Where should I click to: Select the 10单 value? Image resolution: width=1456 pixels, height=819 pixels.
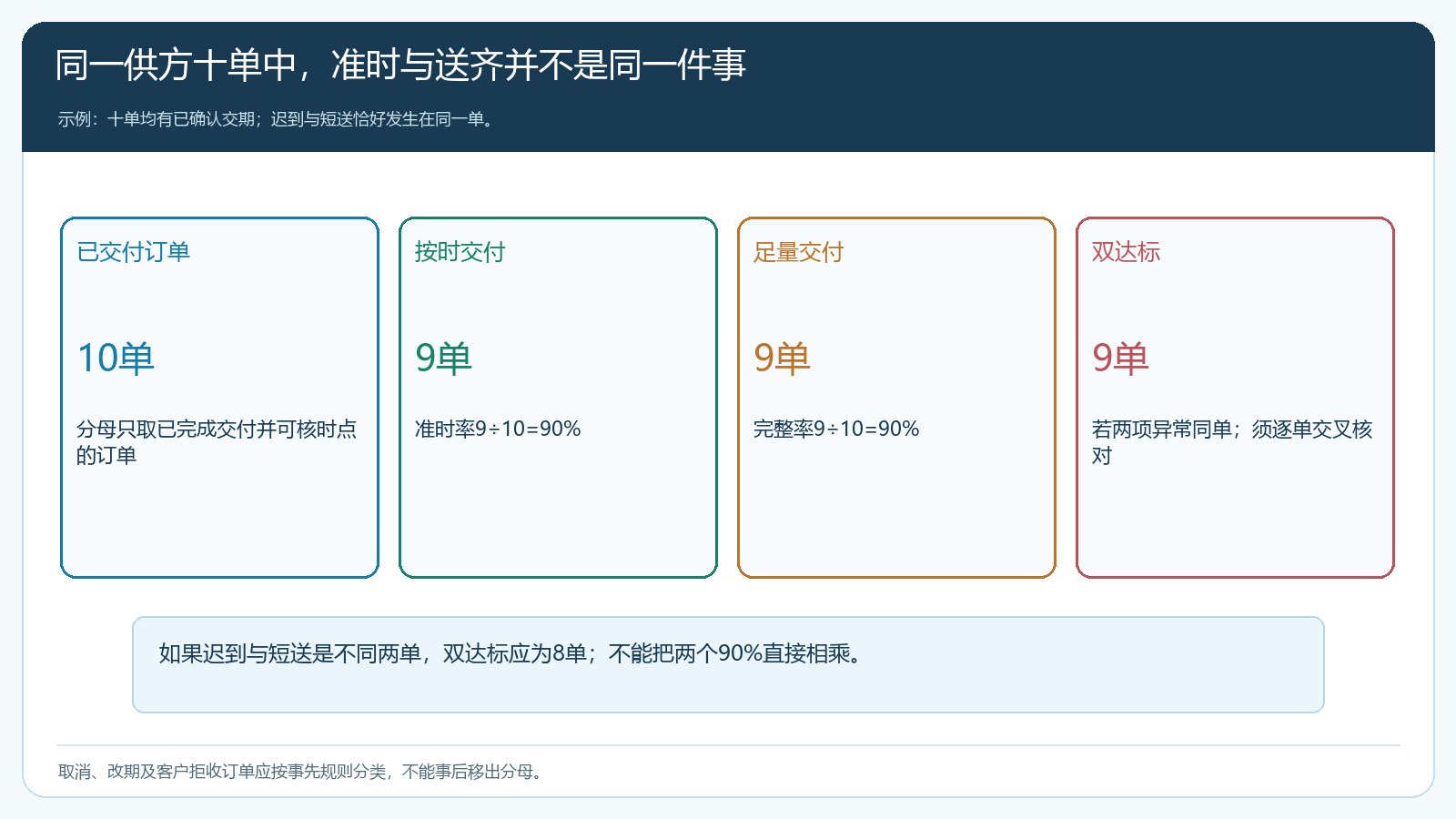[x=116, y=359]
